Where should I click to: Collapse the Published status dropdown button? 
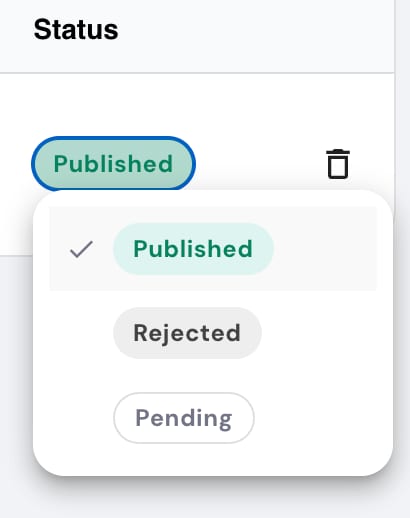click(x=113, y=164)
